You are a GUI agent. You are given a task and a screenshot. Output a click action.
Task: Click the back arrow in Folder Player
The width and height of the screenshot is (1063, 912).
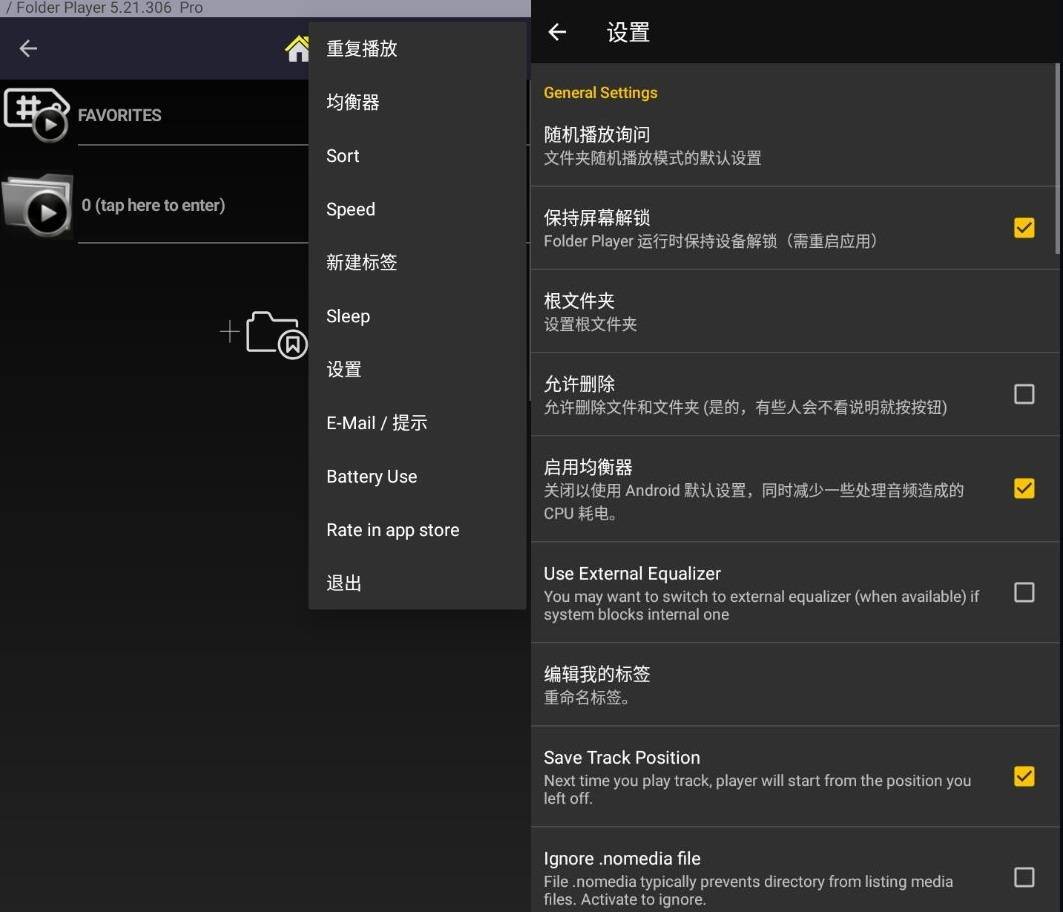click(x=28, y=48)
